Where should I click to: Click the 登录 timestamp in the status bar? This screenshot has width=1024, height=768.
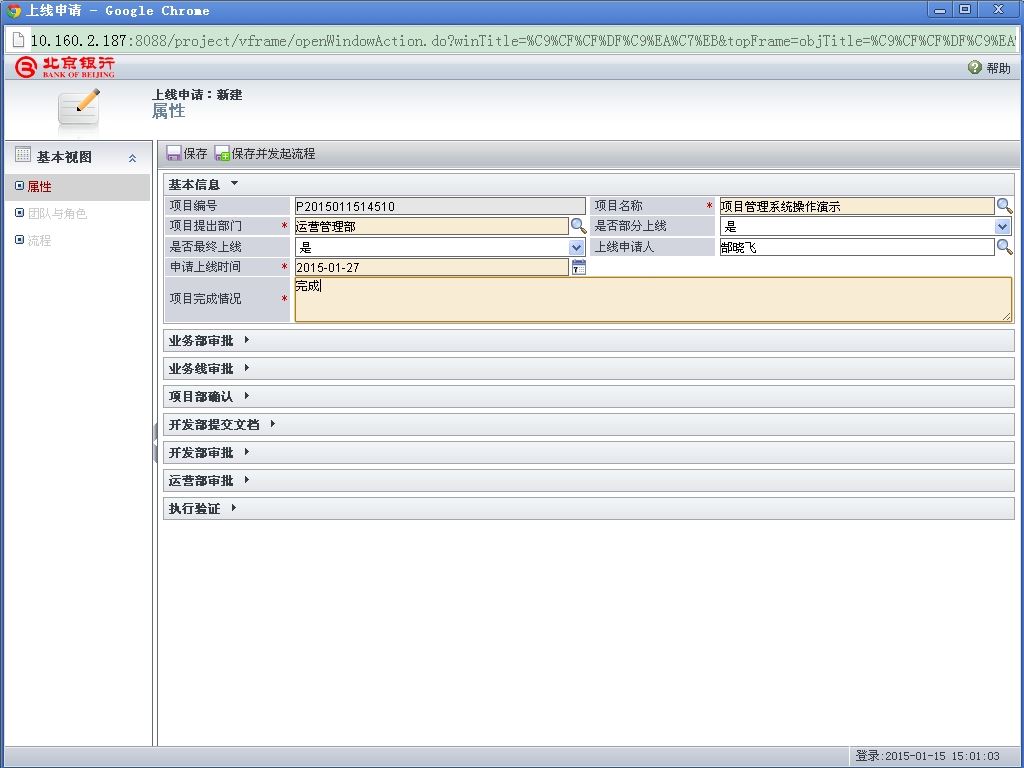(927, 756)
